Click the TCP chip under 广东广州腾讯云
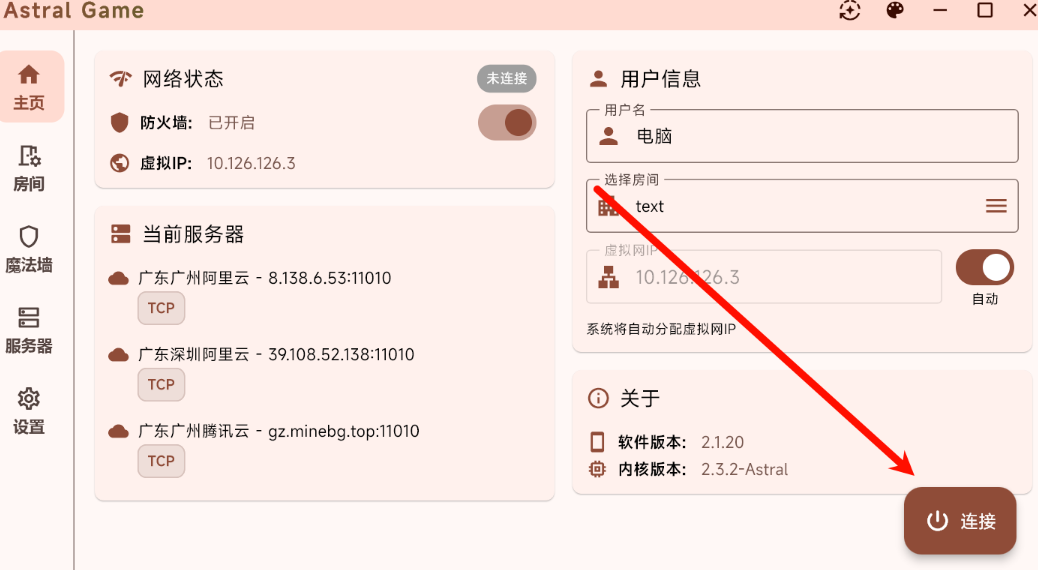This screenshot has width=1038, height=570. pyautogui.click(x=162, y=461)
